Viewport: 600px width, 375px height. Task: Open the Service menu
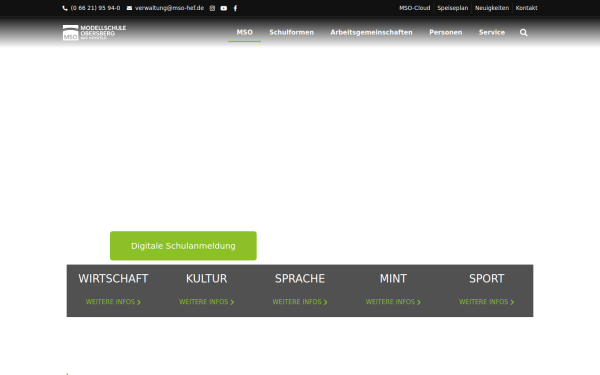point(492,33)
